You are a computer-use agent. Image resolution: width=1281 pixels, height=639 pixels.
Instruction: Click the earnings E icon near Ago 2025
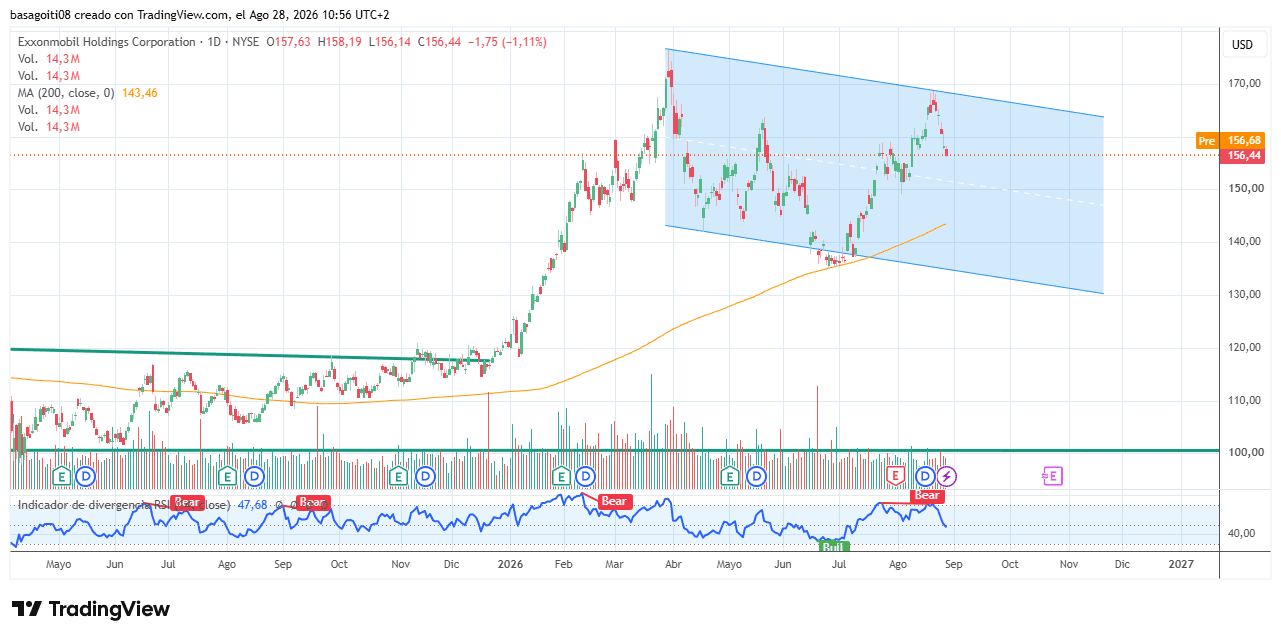[x=229, y=476]
